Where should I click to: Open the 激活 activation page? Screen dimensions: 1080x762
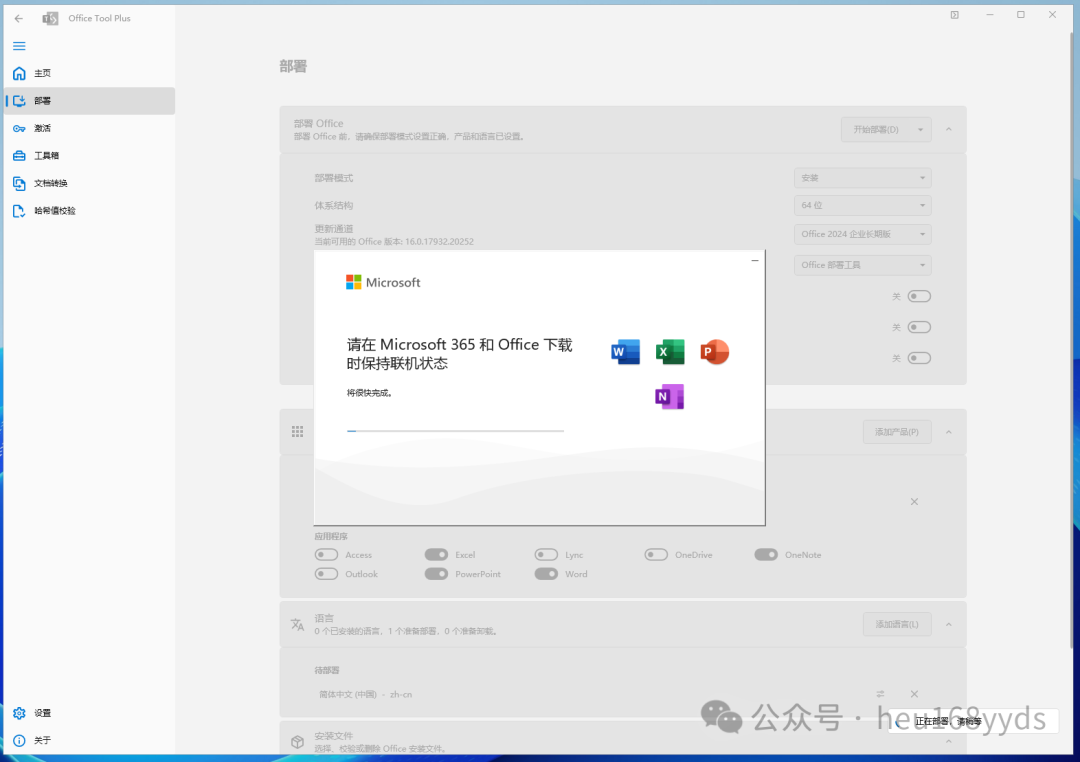(x=90, y=128)
